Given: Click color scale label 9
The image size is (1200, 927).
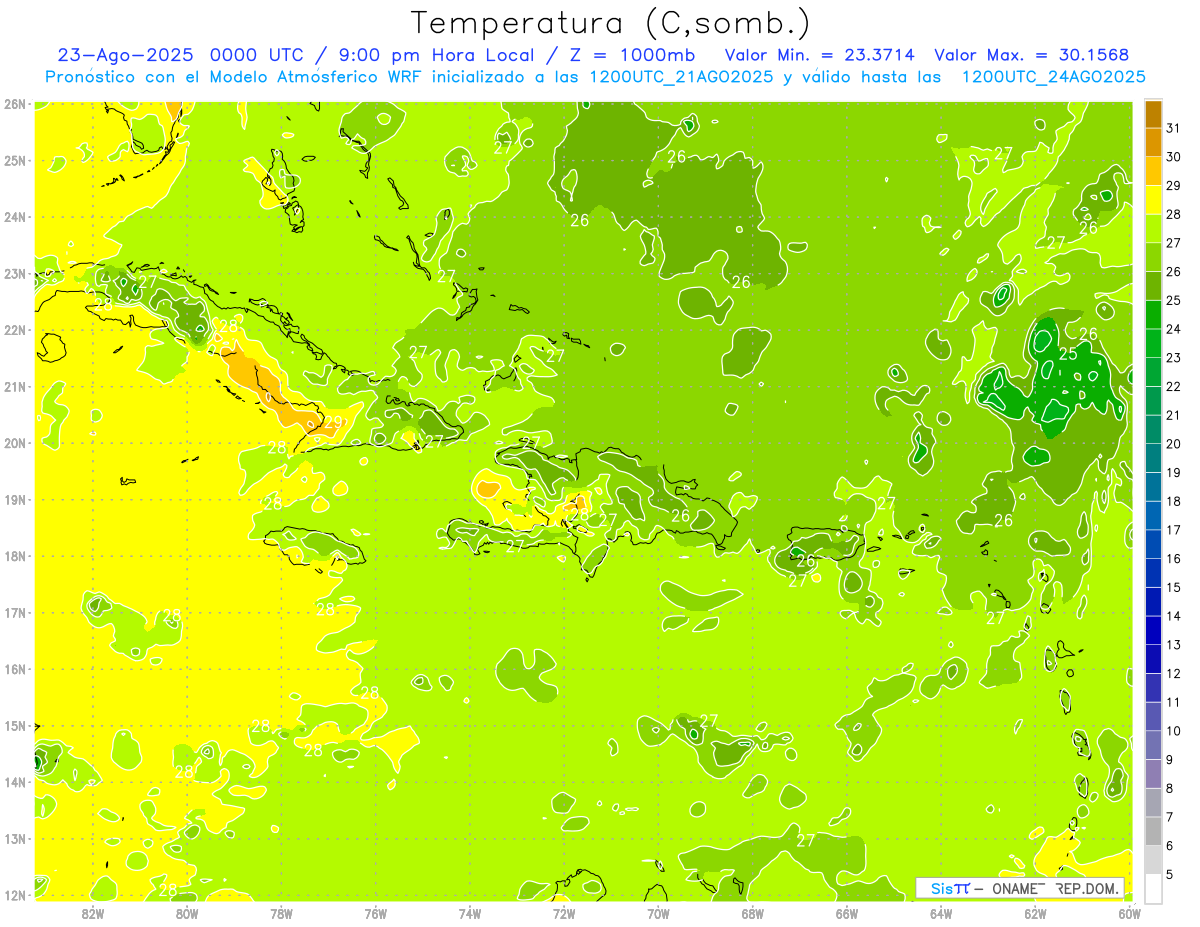Looking at the screenshot, I should pyautogui.click(x=1170, y=760).
